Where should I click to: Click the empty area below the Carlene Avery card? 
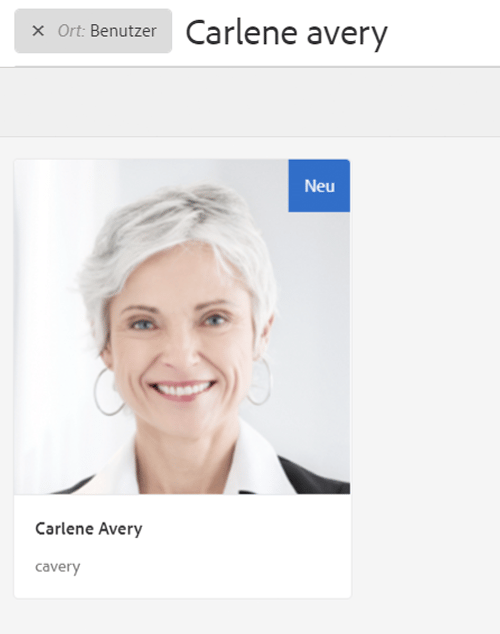[182, 617]
